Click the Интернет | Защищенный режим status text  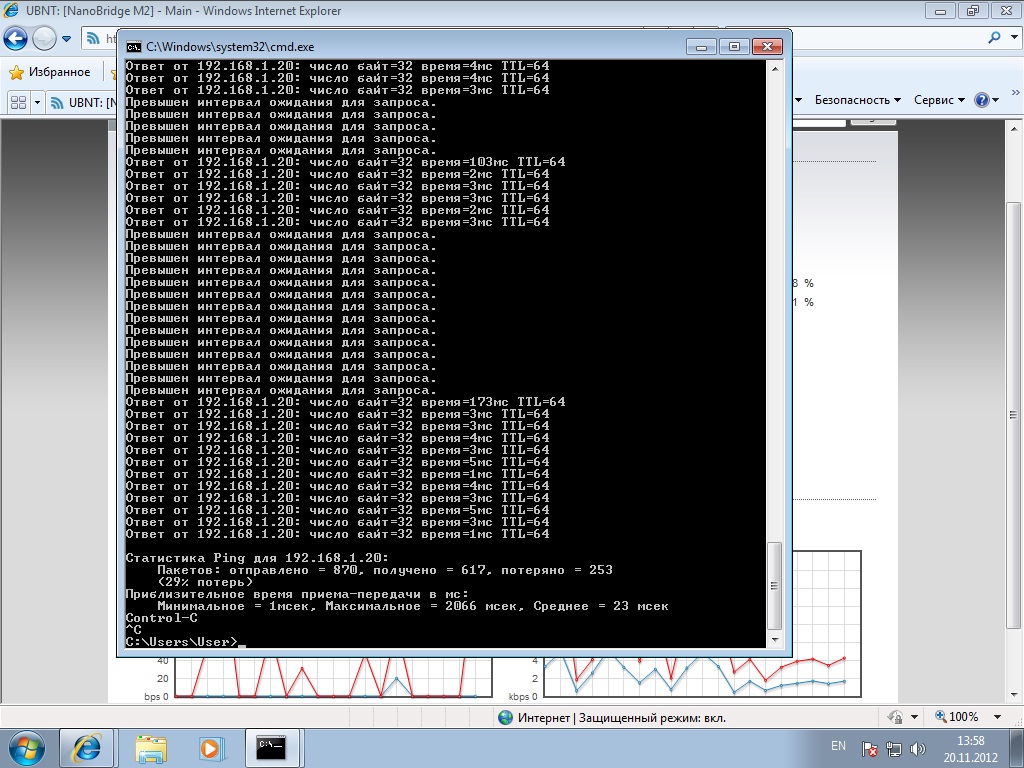(622, 718)
